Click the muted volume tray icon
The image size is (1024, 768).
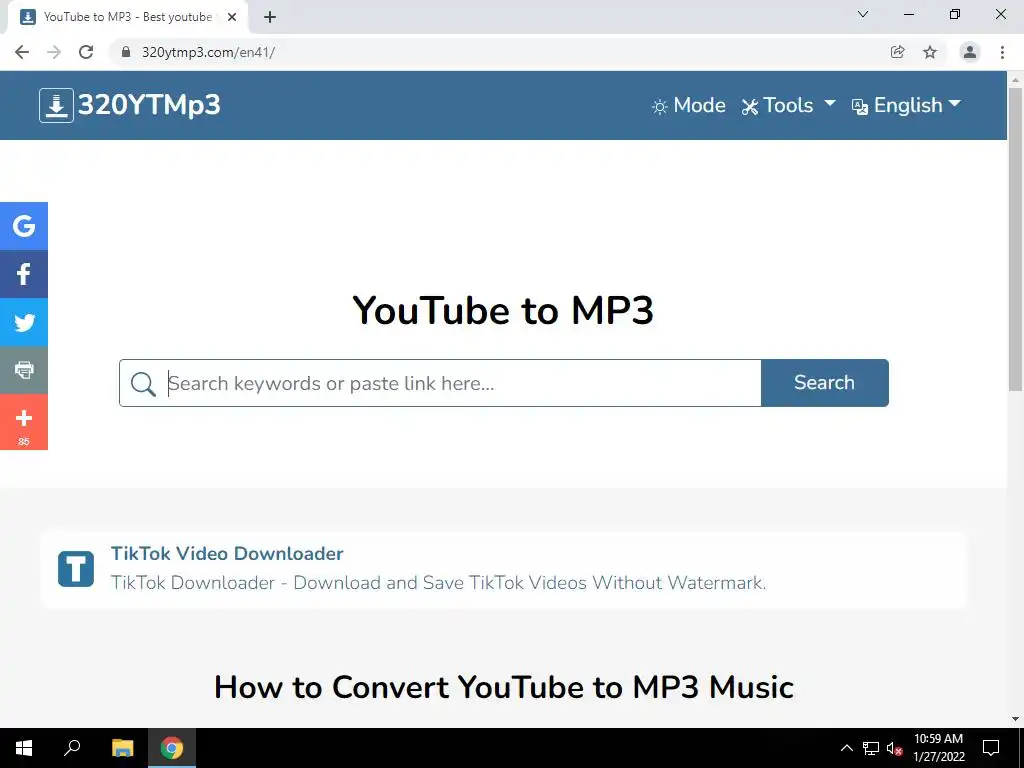tap(894, 748)
